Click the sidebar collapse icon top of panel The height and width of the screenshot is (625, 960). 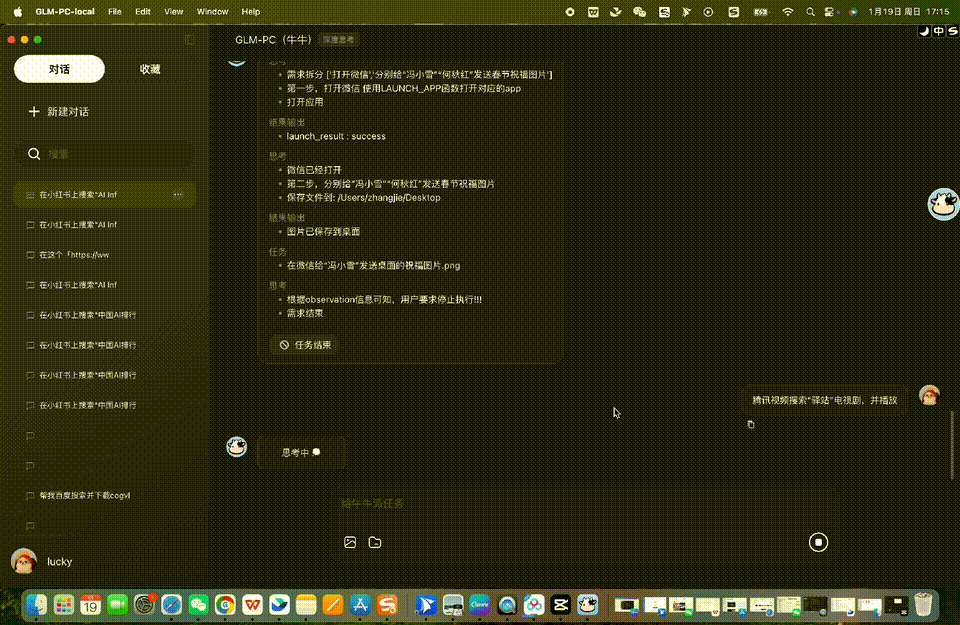[189, 40]
